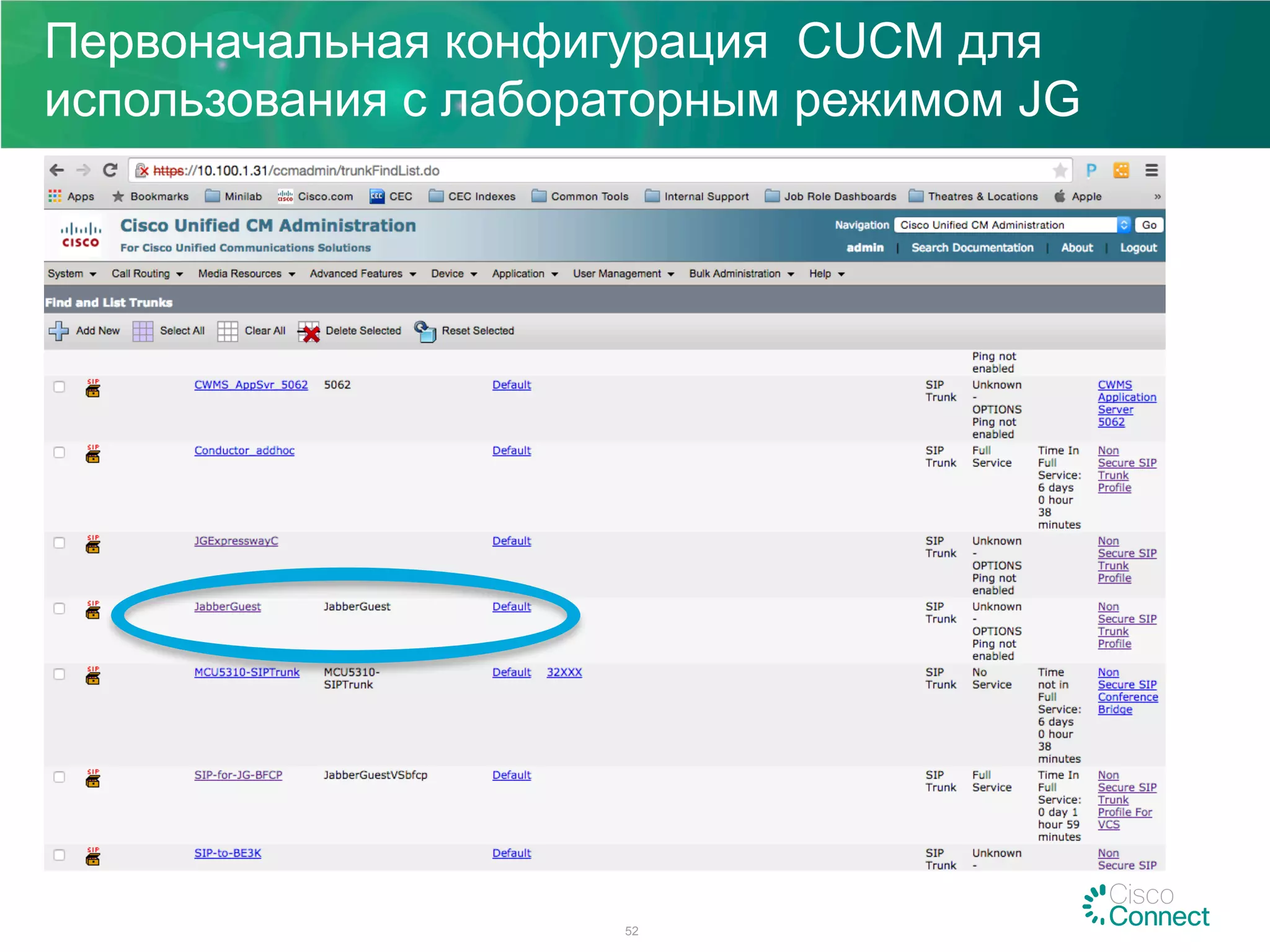Open the Help menu
This screenshot has width=1270, height=952.
pos(827,274)
